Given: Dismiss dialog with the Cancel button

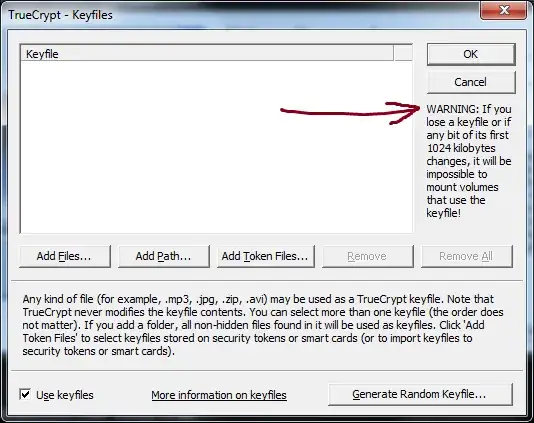Looking at the screenshot, I should tap(471, 82).
